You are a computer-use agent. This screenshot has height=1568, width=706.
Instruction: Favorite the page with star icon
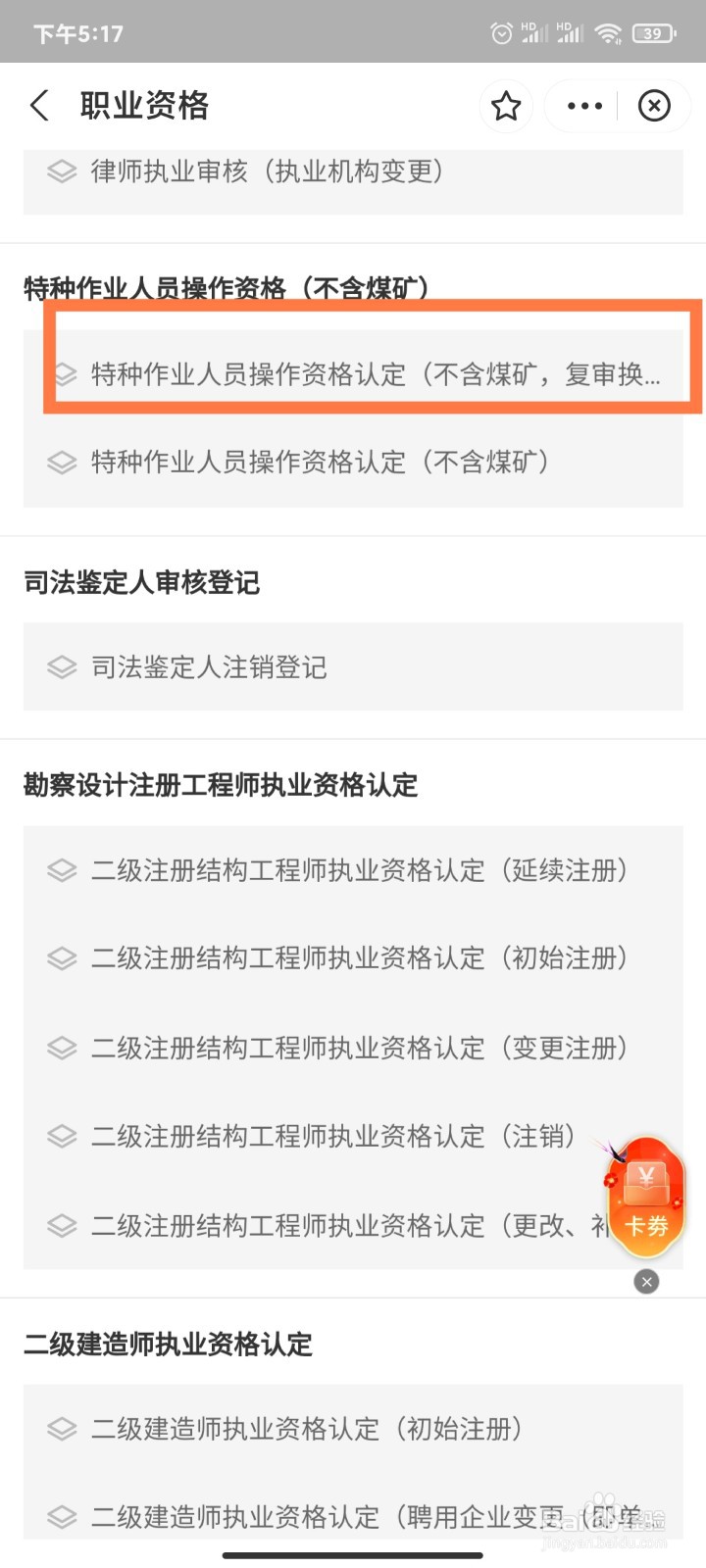point(506,105)
